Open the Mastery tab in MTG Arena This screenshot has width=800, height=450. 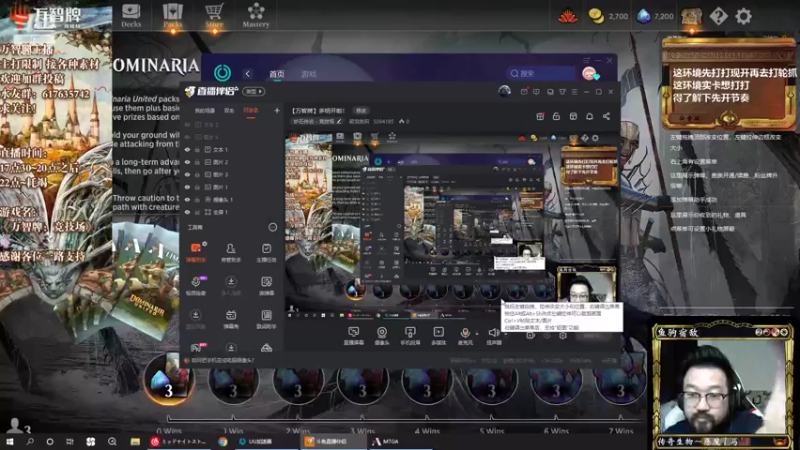(256, 15)
